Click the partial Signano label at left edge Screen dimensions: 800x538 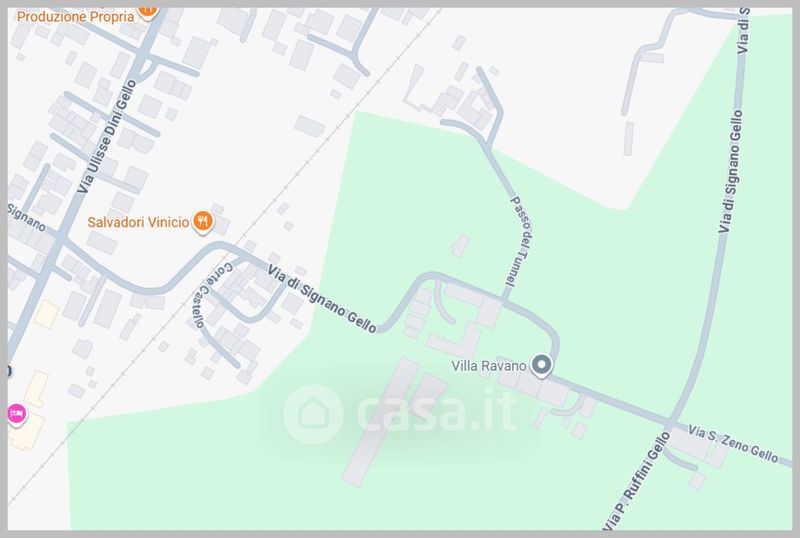click(x=27, y=217)
